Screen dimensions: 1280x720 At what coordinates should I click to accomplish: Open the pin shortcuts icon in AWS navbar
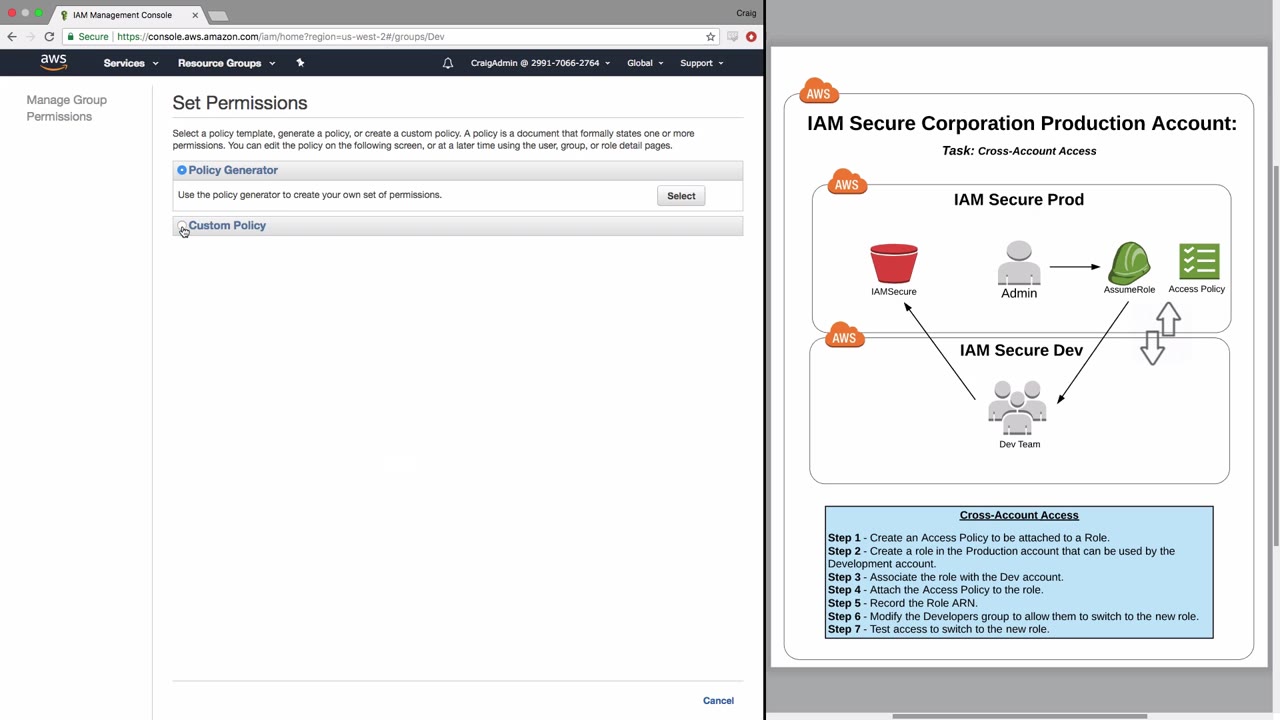click(300, 63)
